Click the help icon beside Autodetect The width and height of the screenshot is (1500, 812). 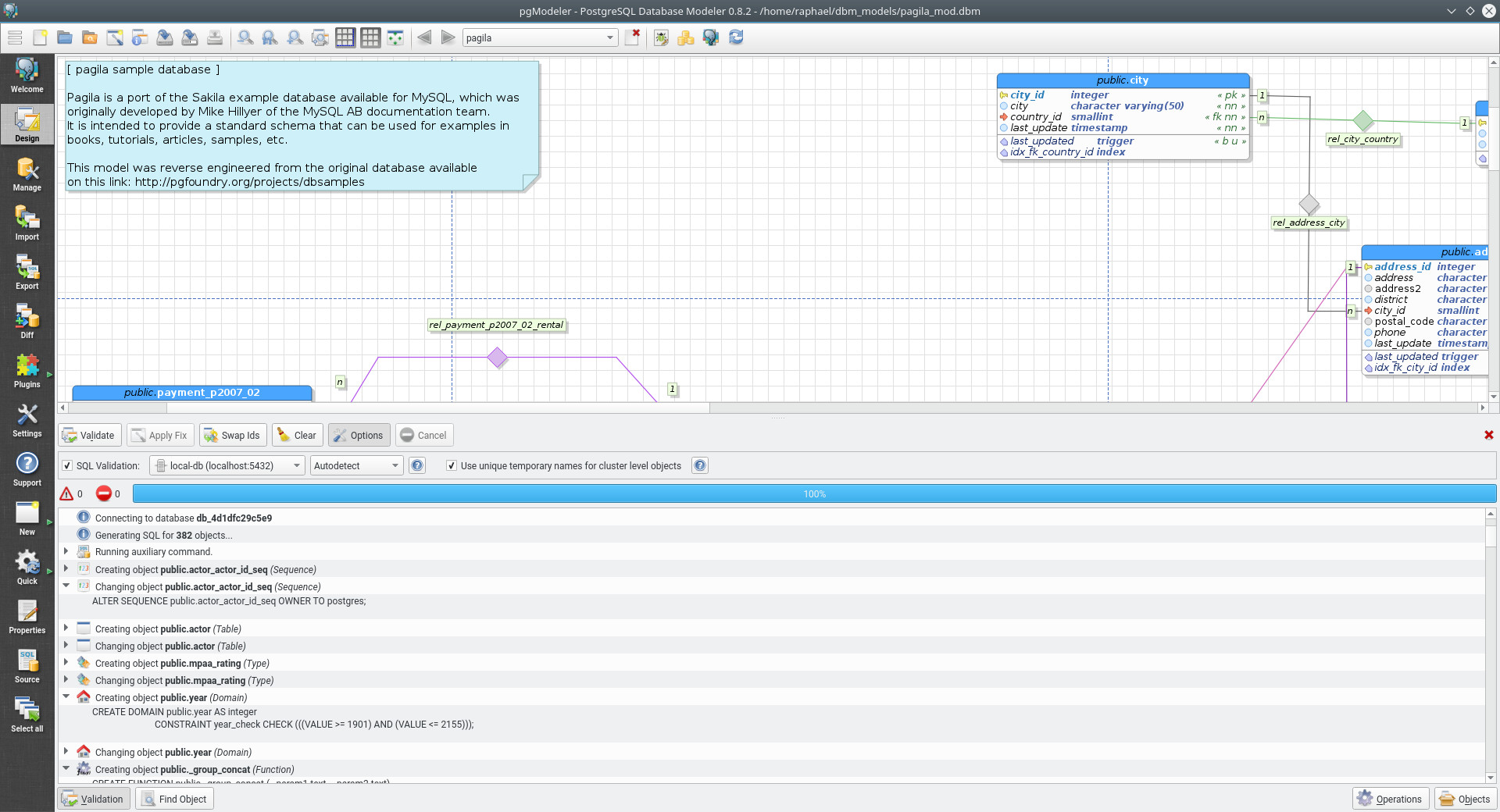418,465
